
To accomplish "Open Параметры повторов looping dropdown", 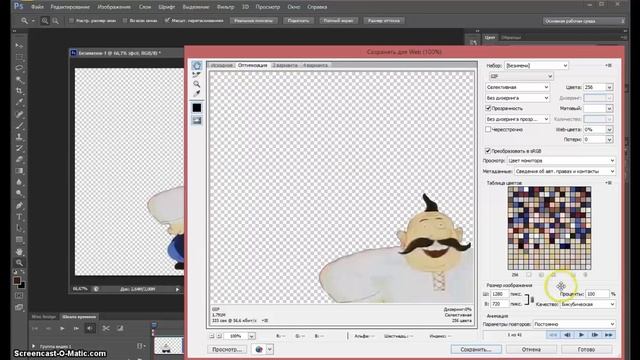I will click(574, 324).
